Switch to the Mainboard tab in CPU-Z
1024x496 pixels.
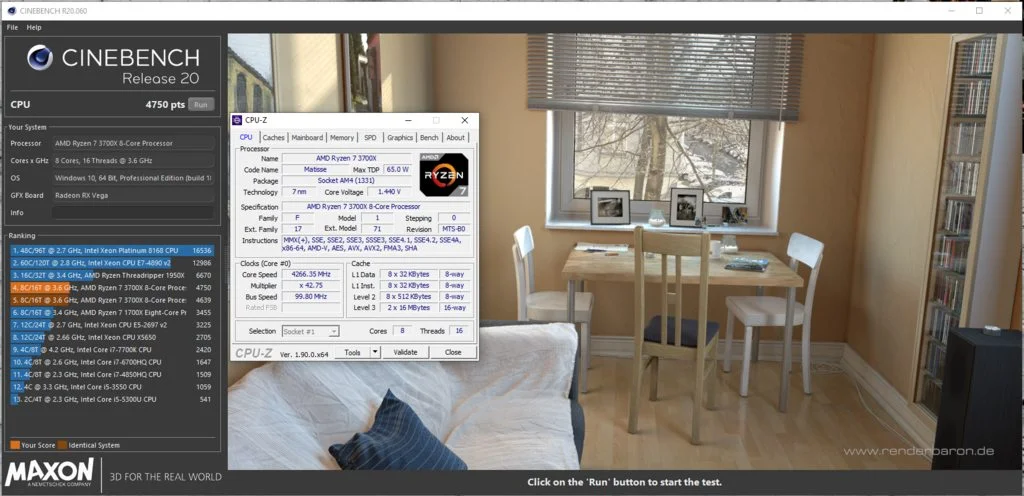[307, 138]
